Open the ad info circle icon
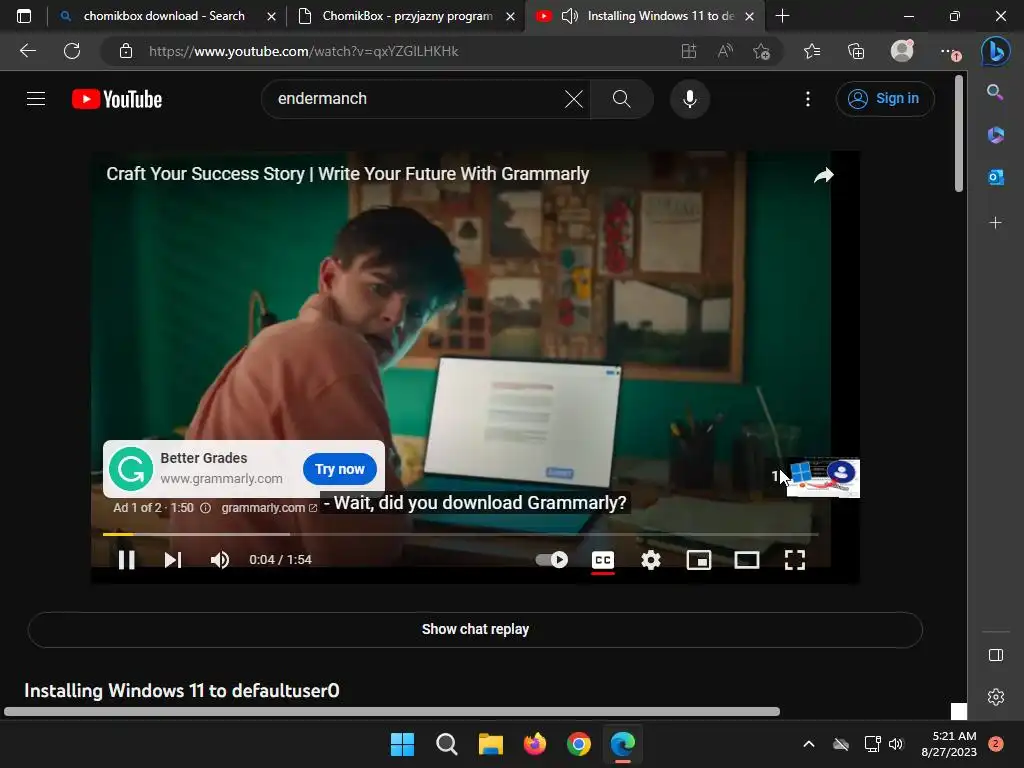 tap(205, 507)
